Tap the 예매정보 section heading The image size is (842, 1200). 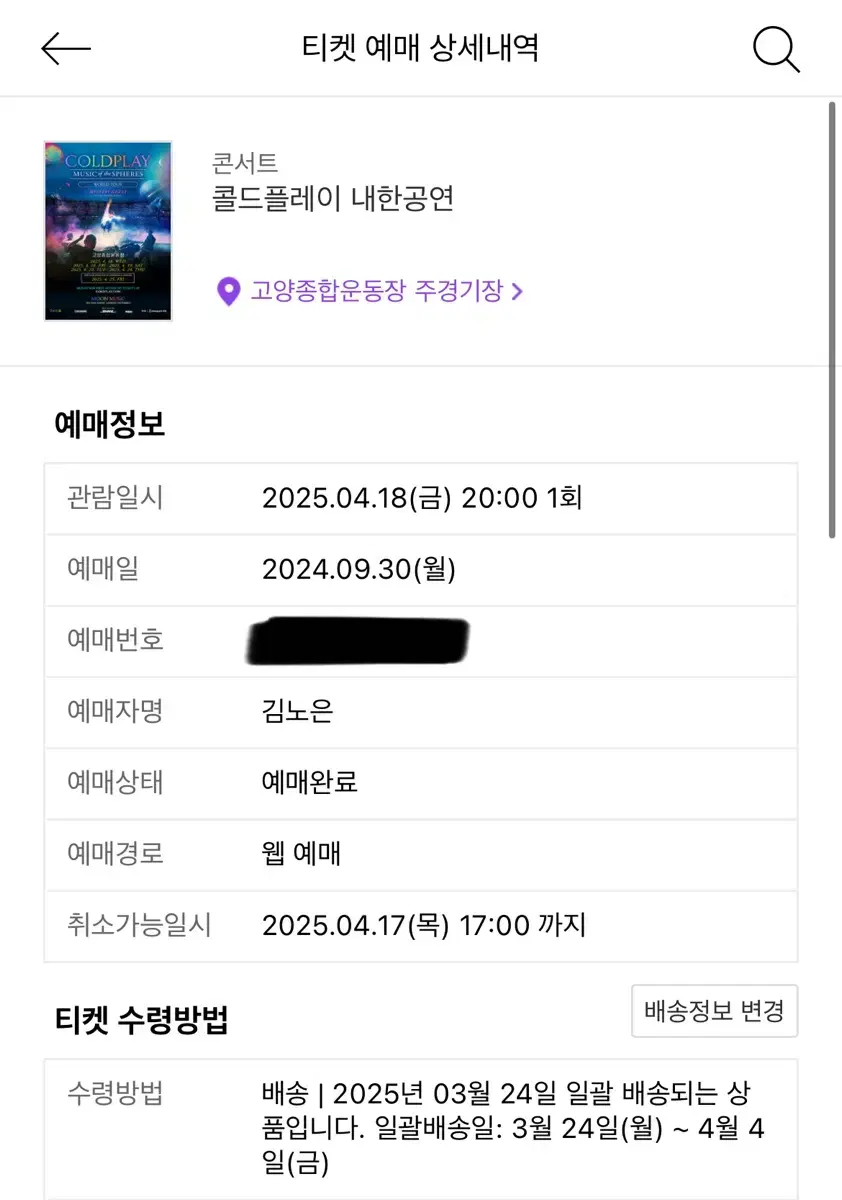tap(110, 424)
